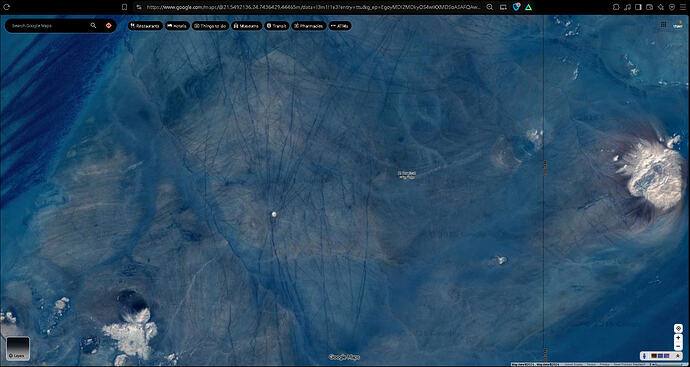Open the Brave Shields icon
Viewport: 690px width, 367px height.
coord(517,7)
